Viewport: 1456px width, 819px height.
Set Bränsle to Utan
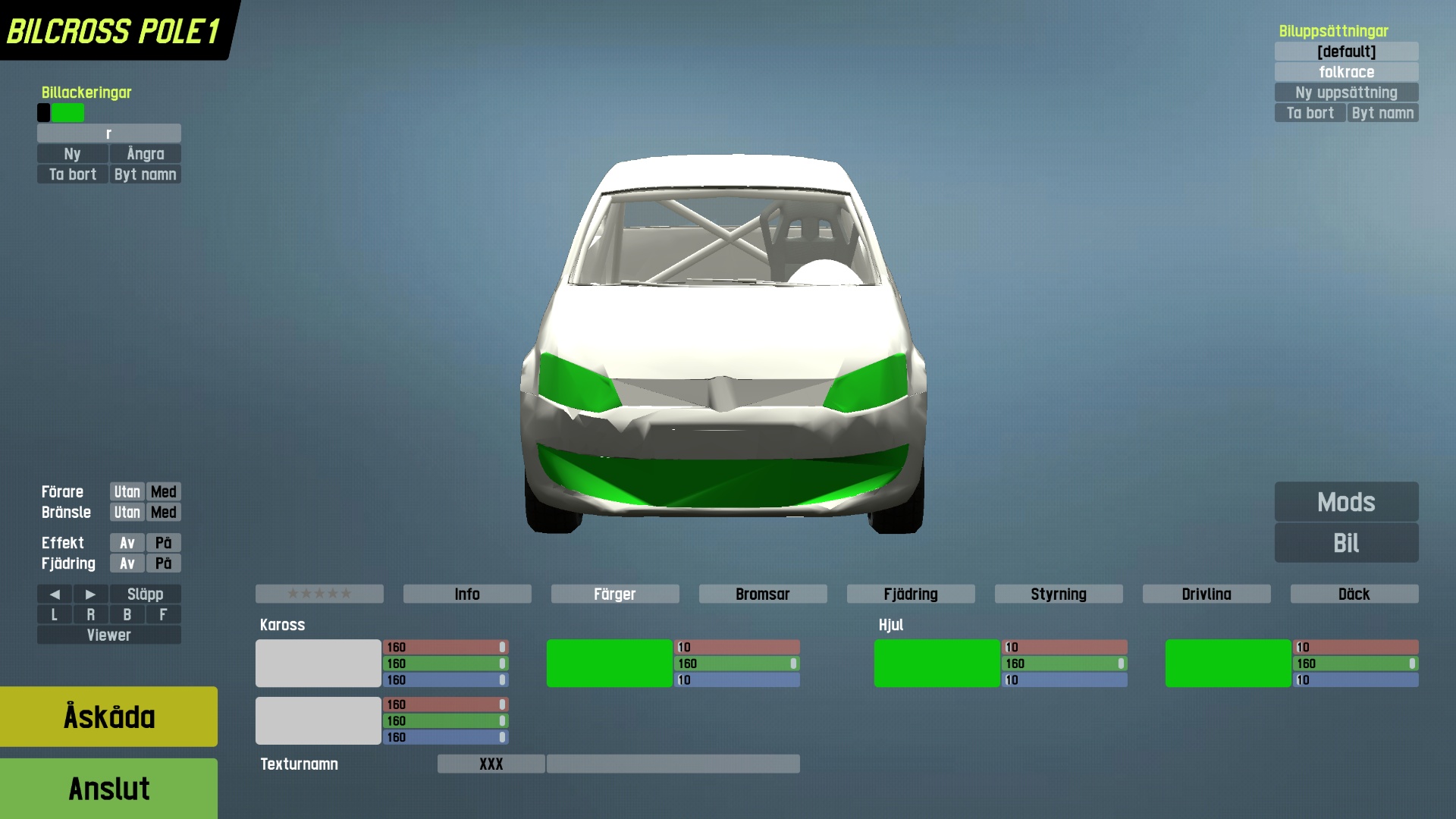coord(127,513)
